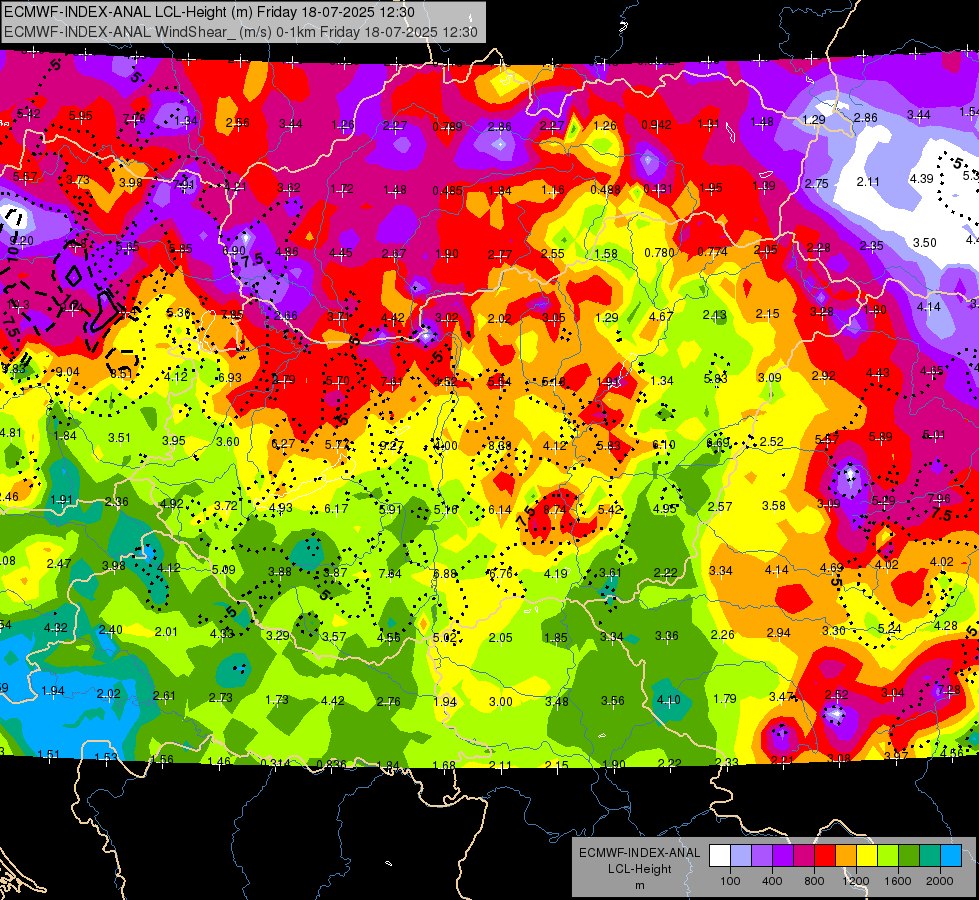The height and width of the screenshot is (900, 979).
Task: Click the wind shear value 4.39
Action: [921, 178]
